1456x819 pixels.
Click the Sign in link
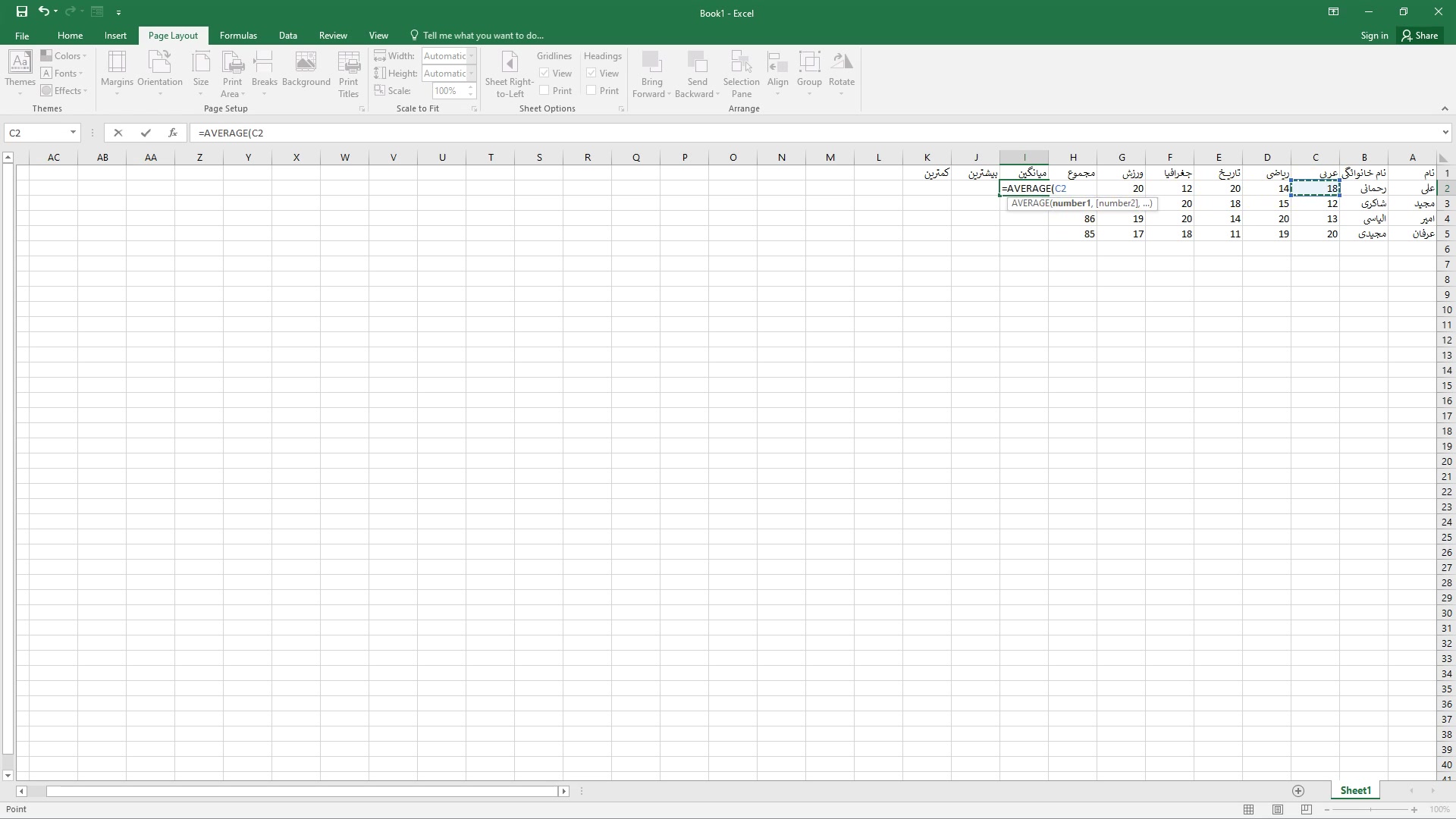1373,36
